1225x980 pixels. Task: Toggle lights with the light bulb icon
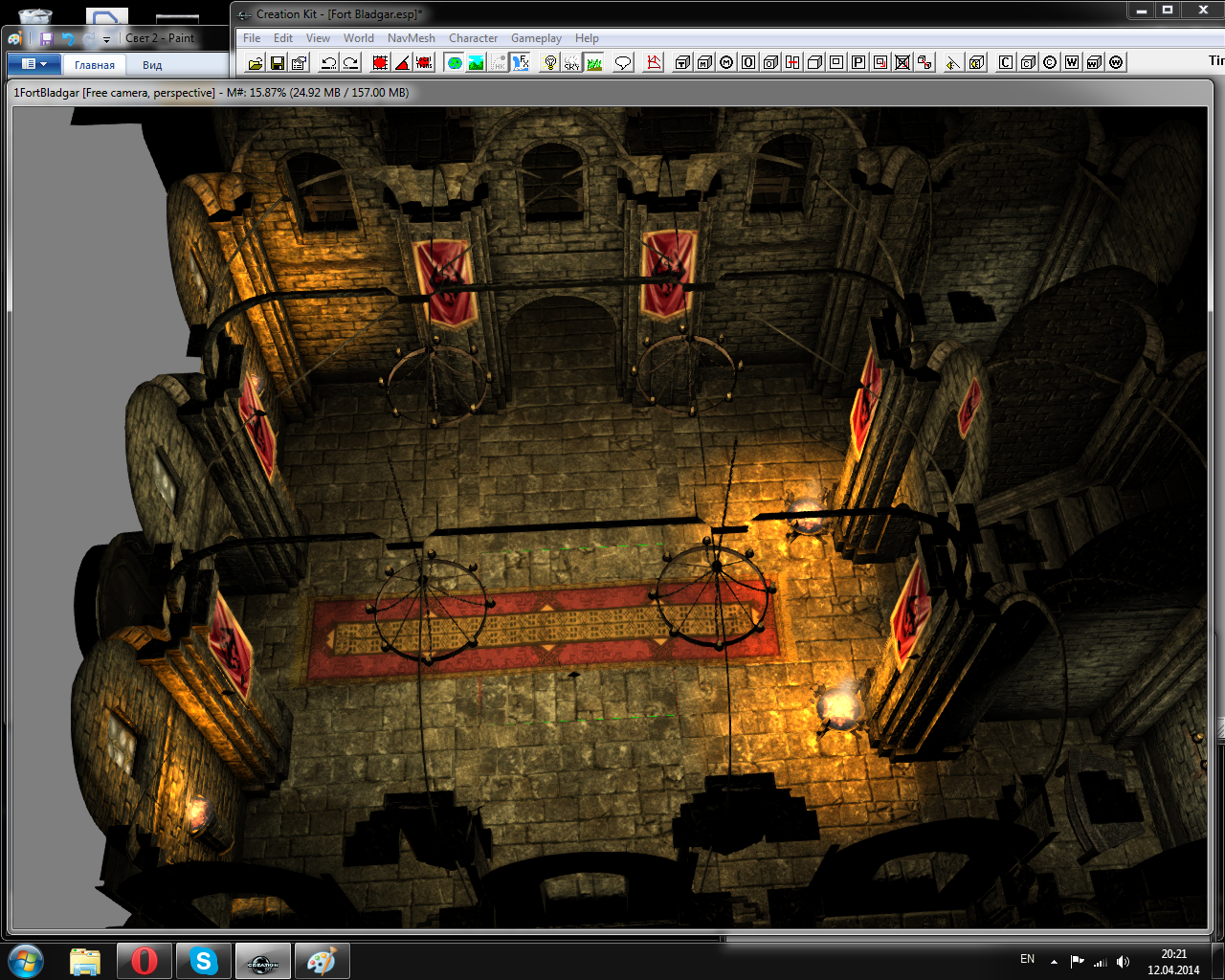click(x=550, y=62)
